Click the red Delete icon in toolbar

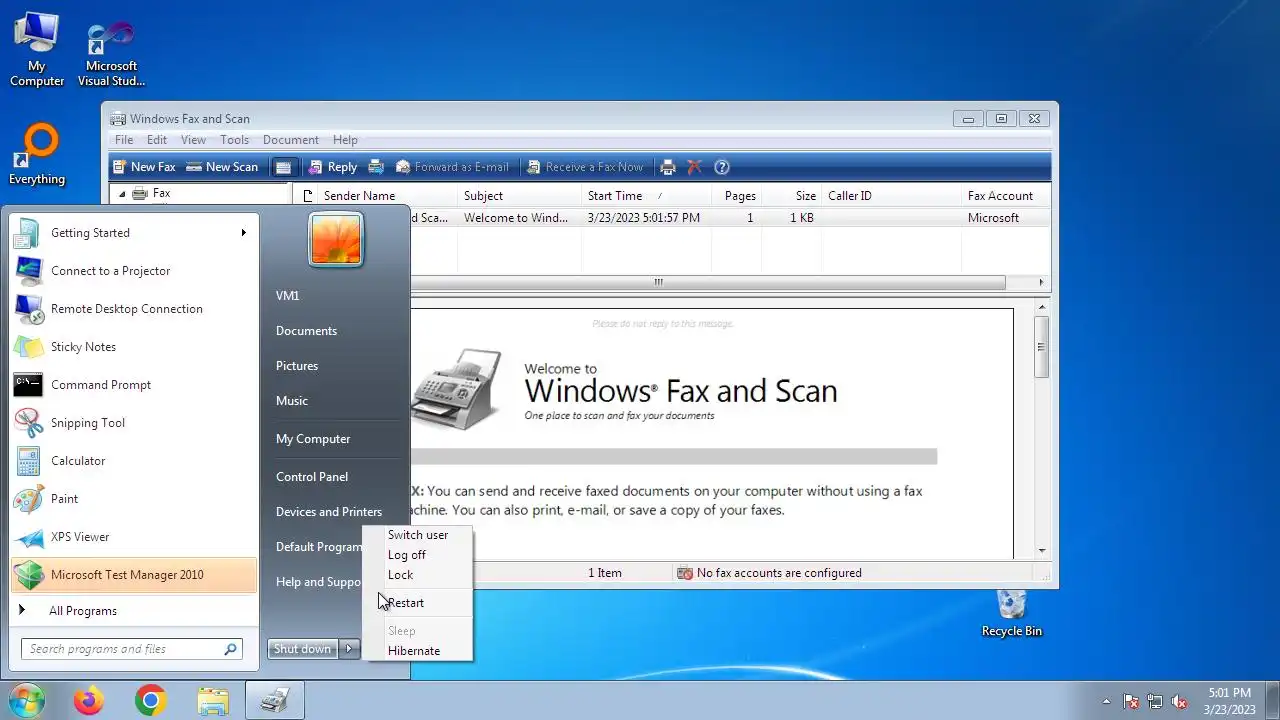coord(694,167)
